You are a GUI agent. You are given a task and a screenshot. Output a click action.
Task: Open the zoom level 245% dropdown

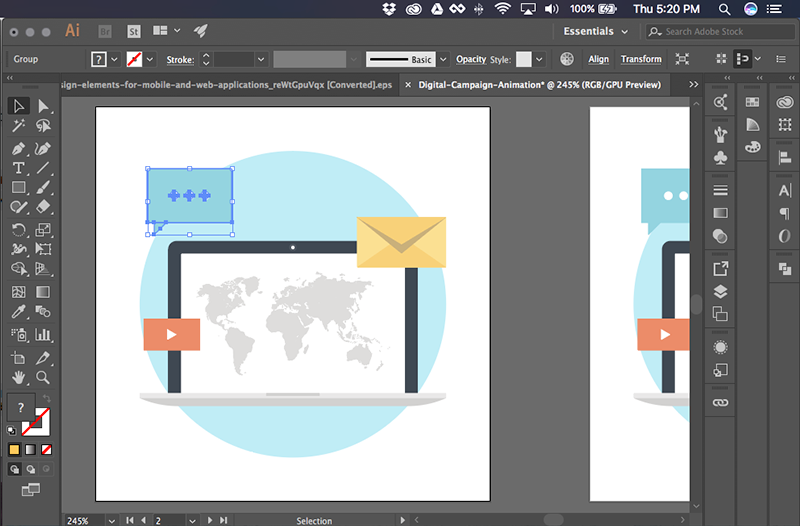point(111,520)
